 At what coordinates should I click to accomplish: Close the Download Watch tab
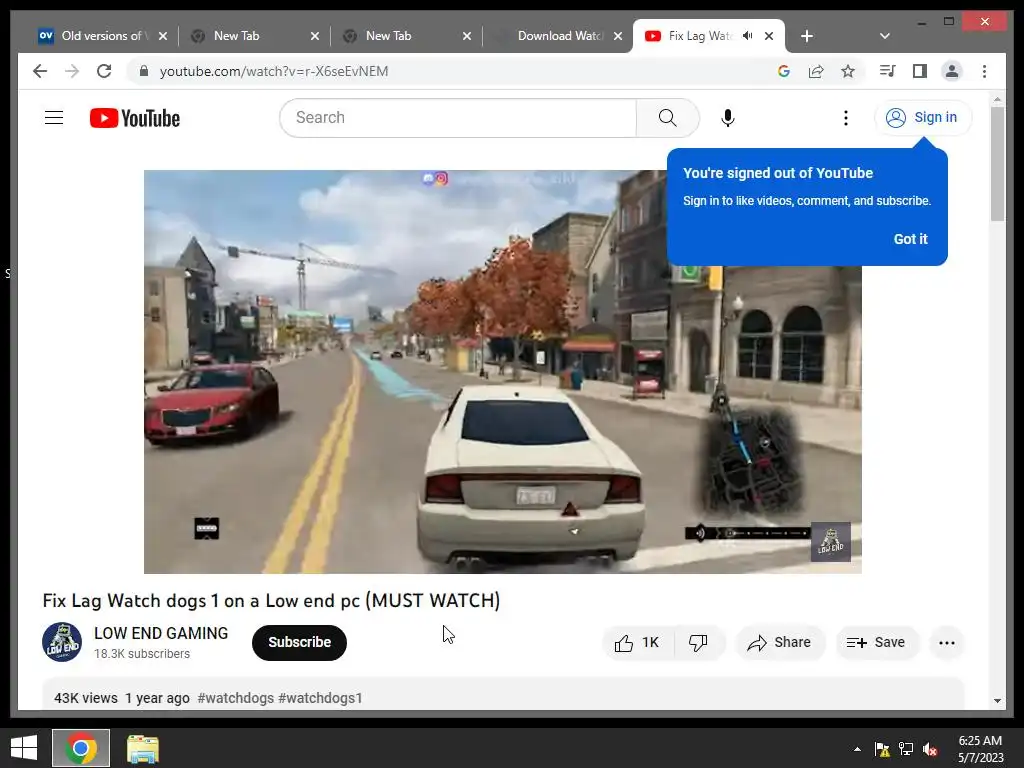coord(617,36)
